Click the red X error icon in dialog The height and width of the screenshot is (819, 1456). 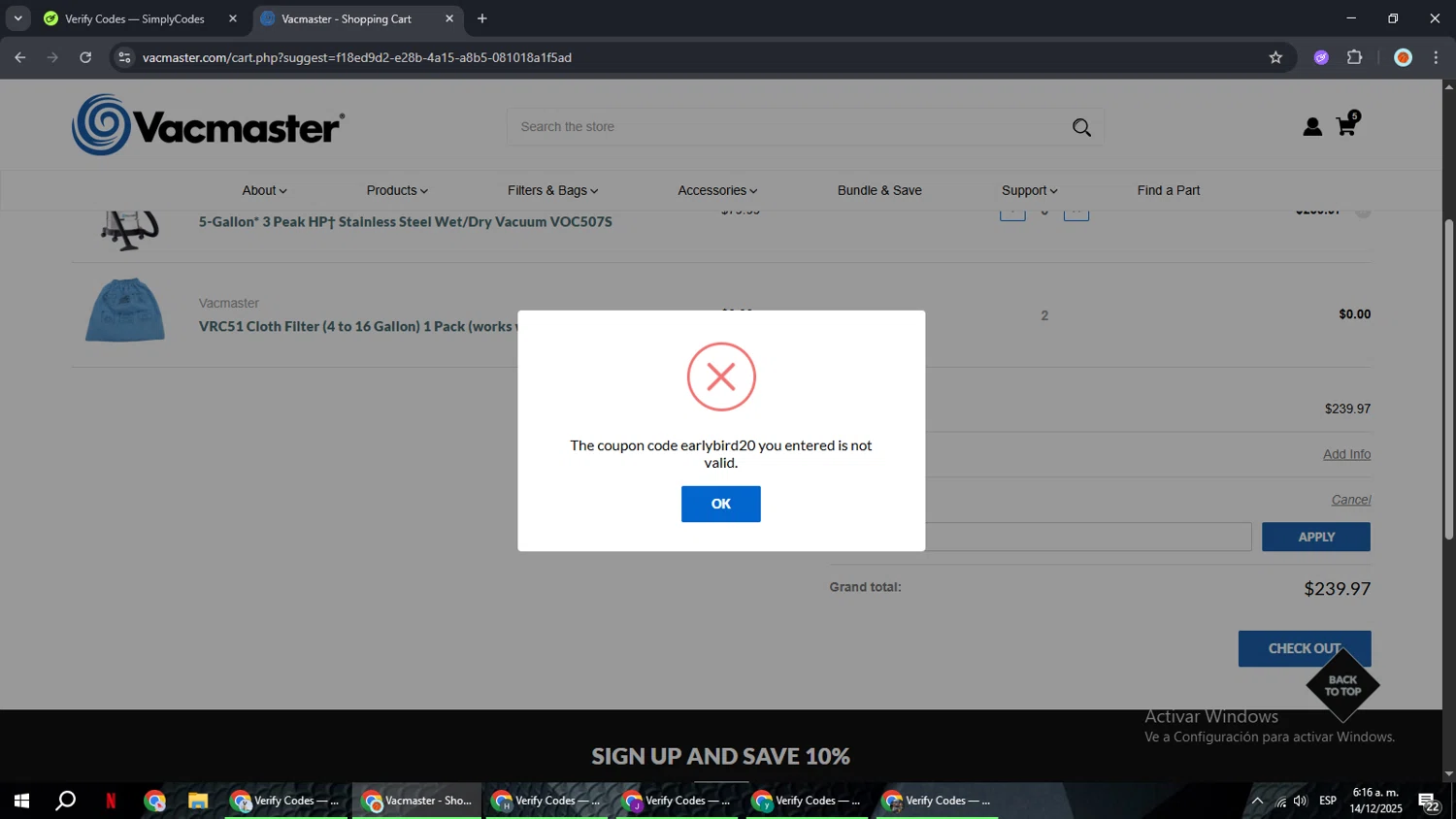pos(720,377)
